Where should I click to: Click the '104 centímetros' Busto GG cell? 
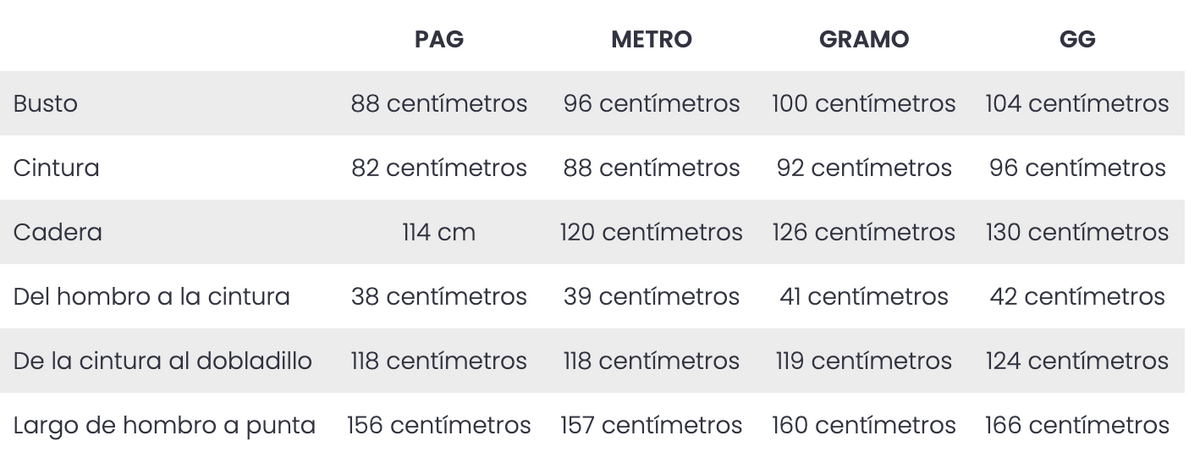tap(1077, 104)
